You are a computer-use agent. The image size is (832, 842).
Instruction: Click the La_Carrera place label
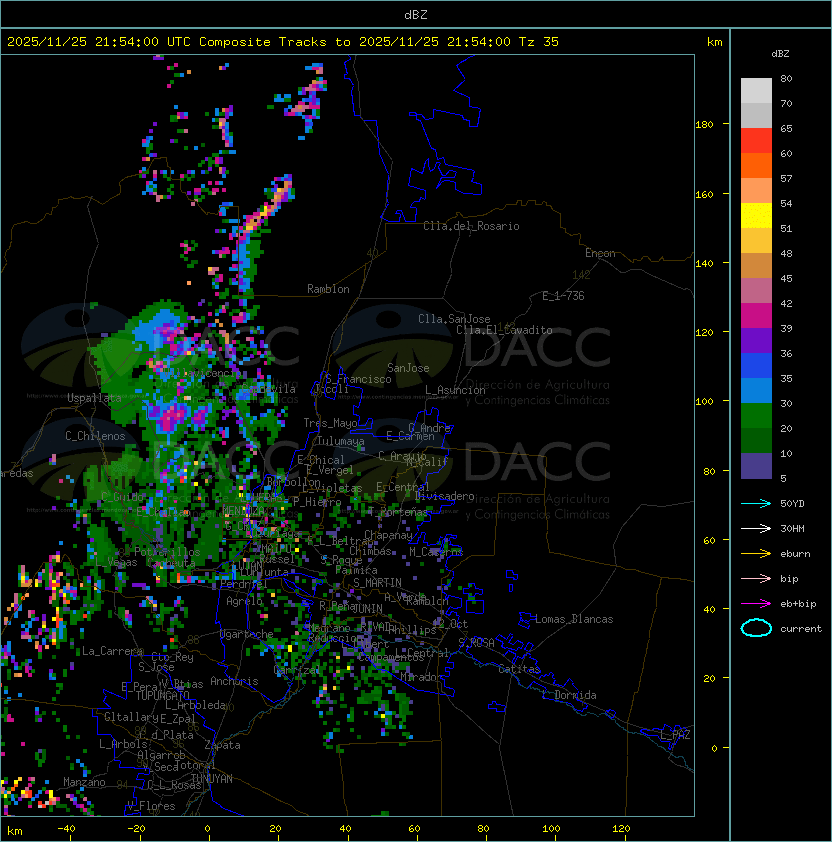tap(112, 651)
